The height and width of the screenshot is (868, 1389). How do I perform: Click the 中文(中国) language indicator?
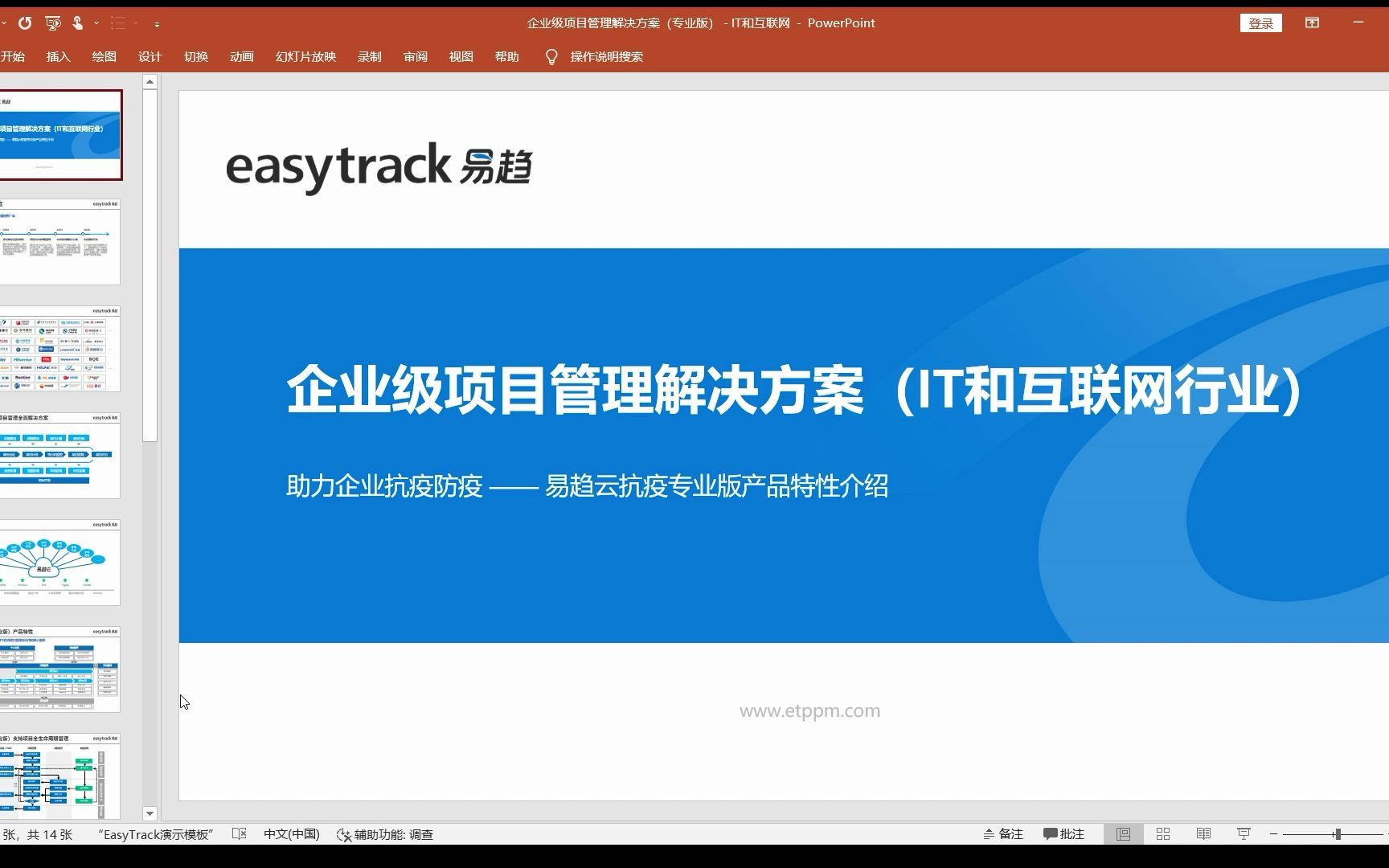(x=292, y=834)
